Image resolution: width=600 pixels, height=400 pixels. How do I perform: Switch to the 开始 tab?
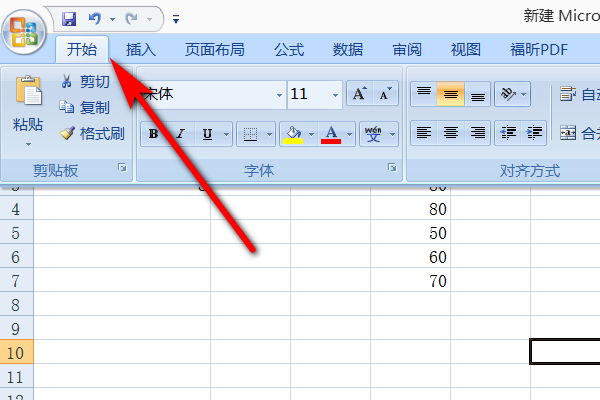(x=82, y=49)
